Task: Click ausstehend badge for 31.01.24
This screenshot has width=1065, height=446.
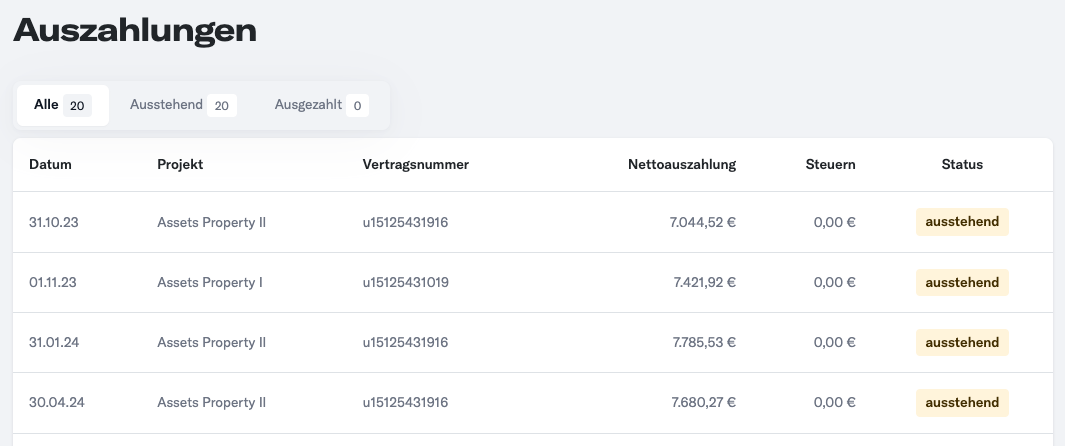Action: (962, 342)
